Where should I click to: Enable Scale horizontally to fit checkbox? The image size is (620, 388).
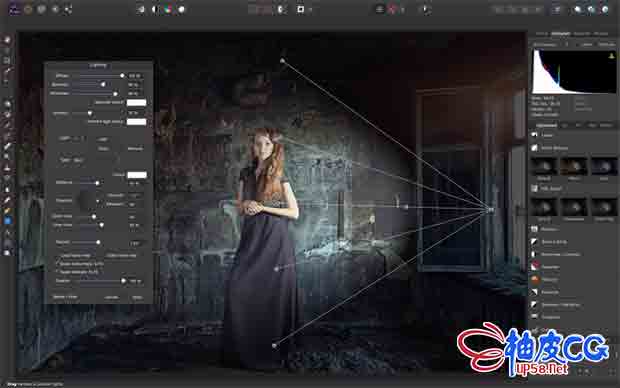click(57, 263)
